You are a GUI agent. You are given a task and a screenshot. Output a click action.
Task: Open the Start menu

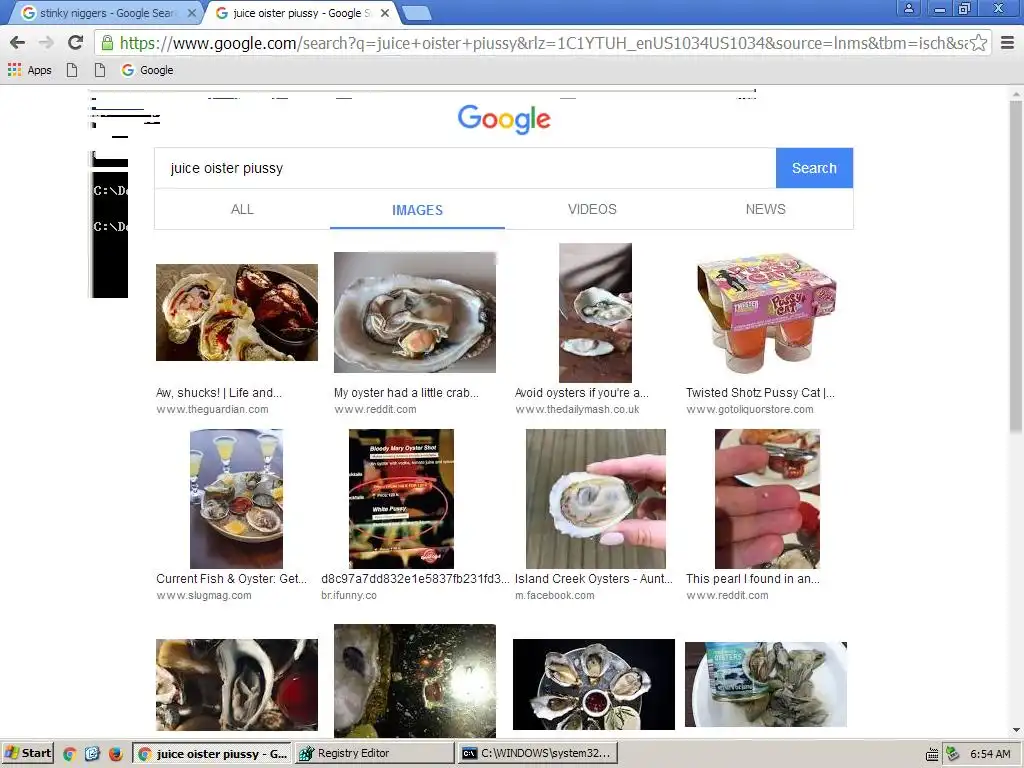[27, 753]
